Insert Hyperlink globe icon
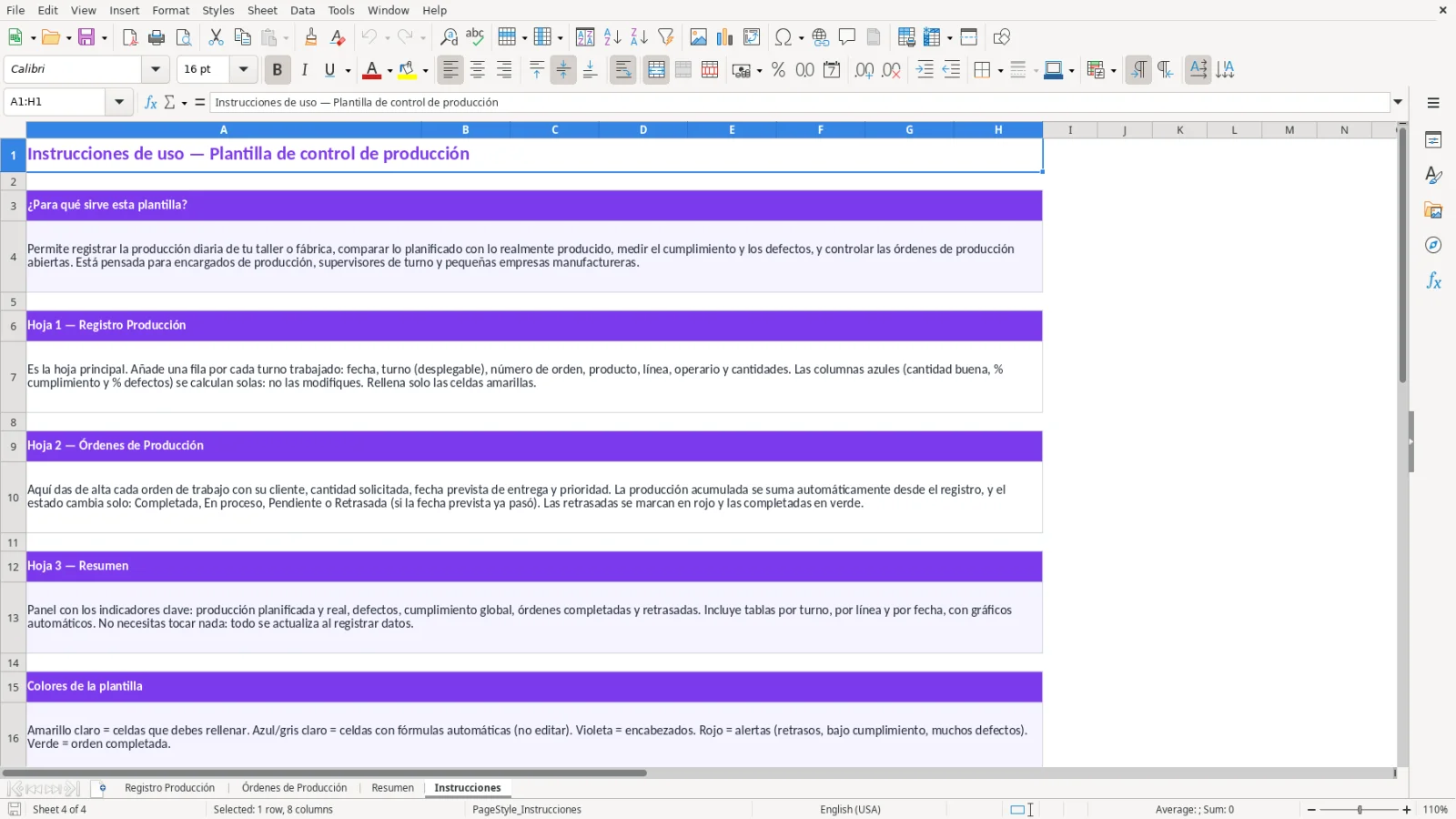The width and height of the screenshot is (1456, 819). tap(821, 37)
